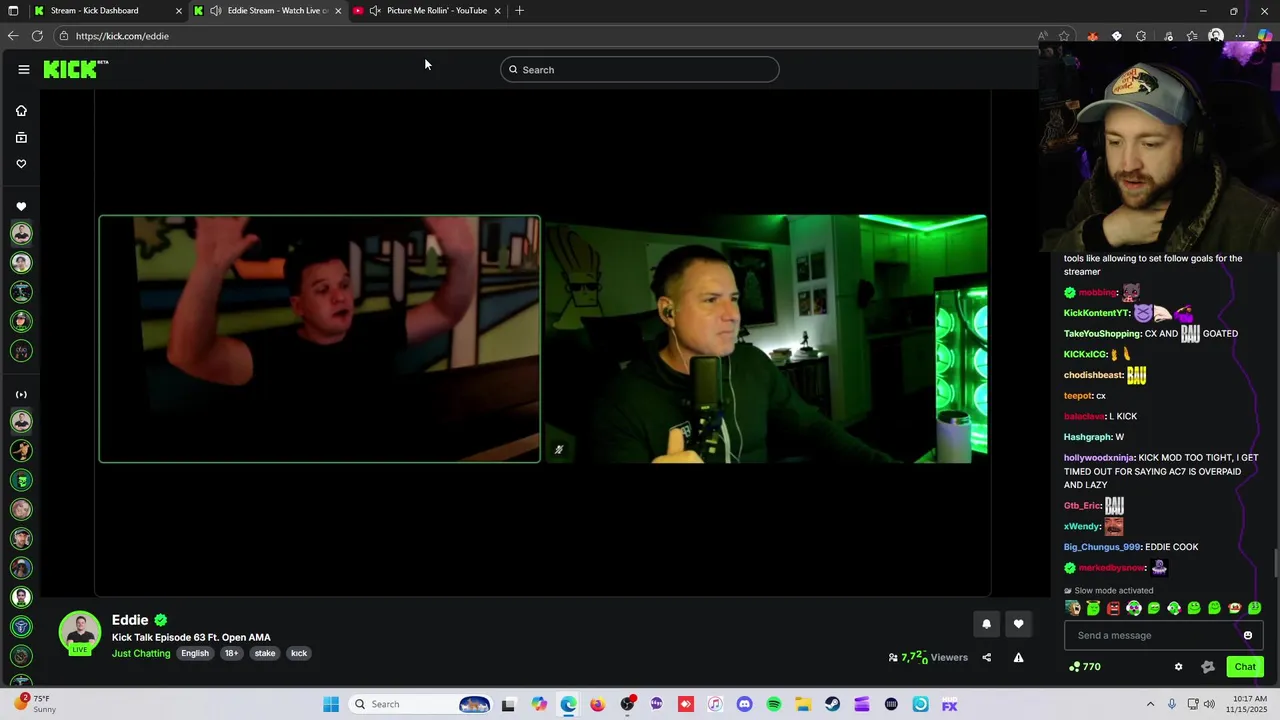
Task: Open hollywoodxninja's chat username
Action: tap(1099, 458)
